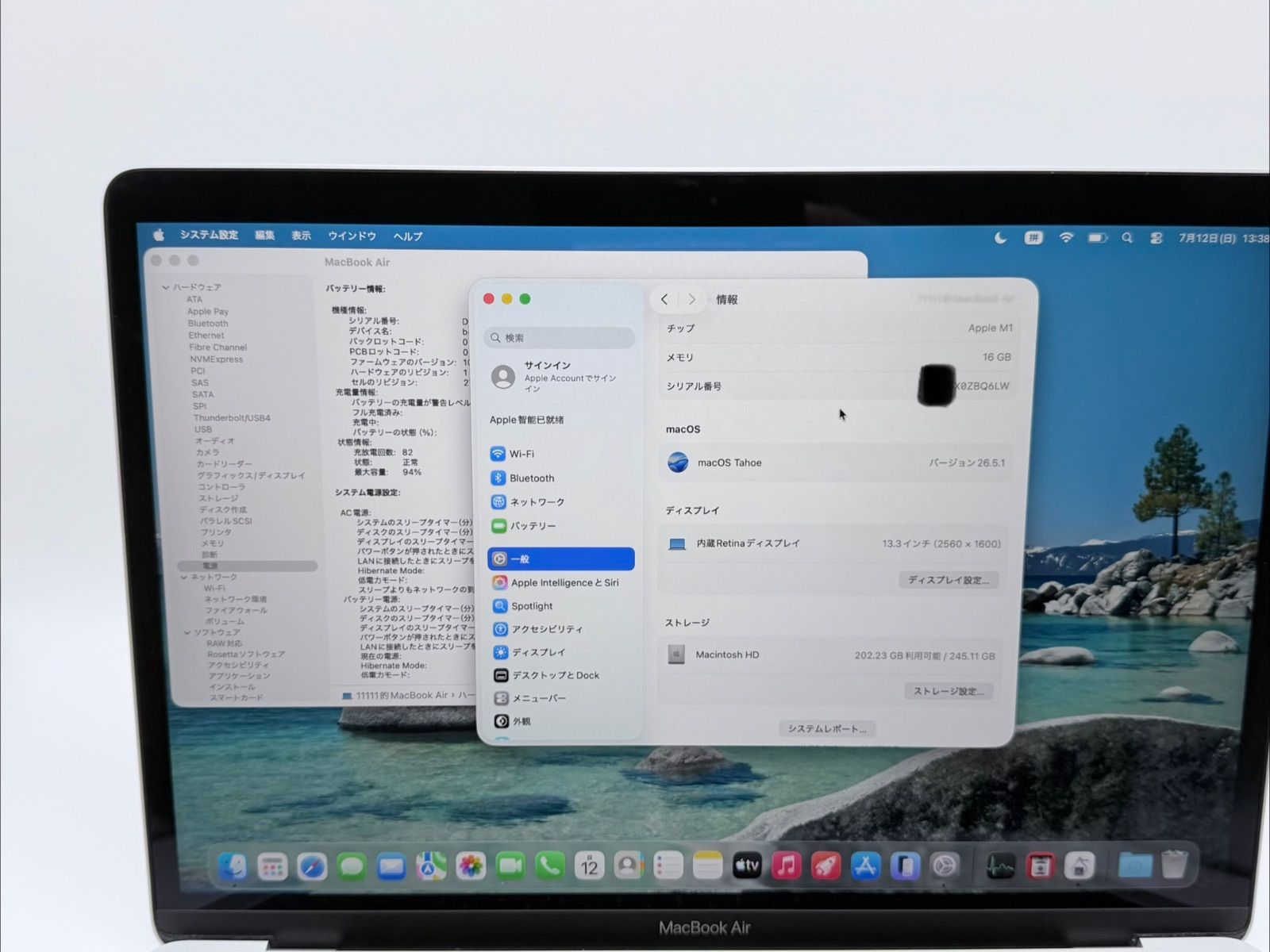1270x952 pixels.
Task: Open the Phone app in Dock
Action: tap(549, 866)
